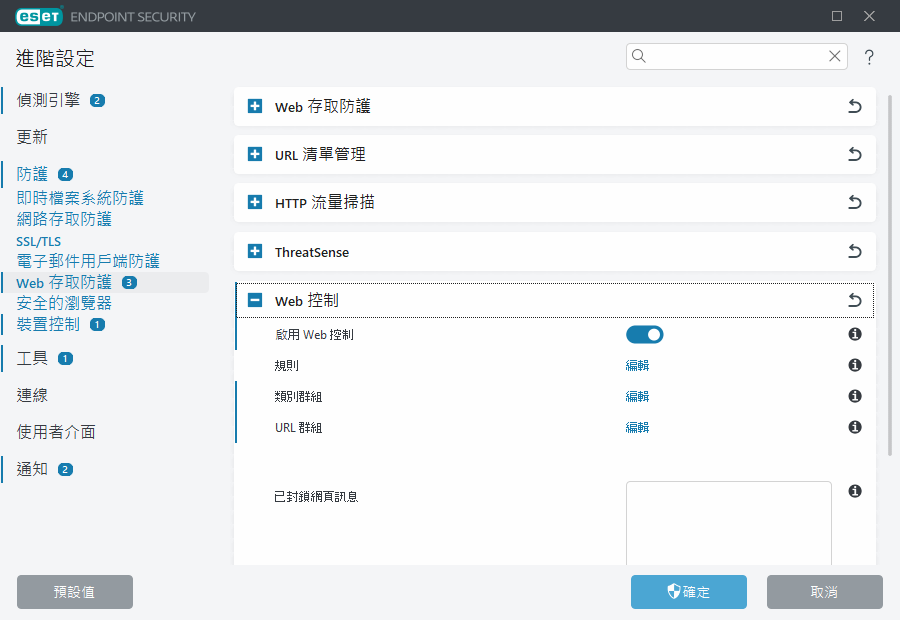Click the magnifier icon in the search box
900x620 pixels.
point(638,56)
